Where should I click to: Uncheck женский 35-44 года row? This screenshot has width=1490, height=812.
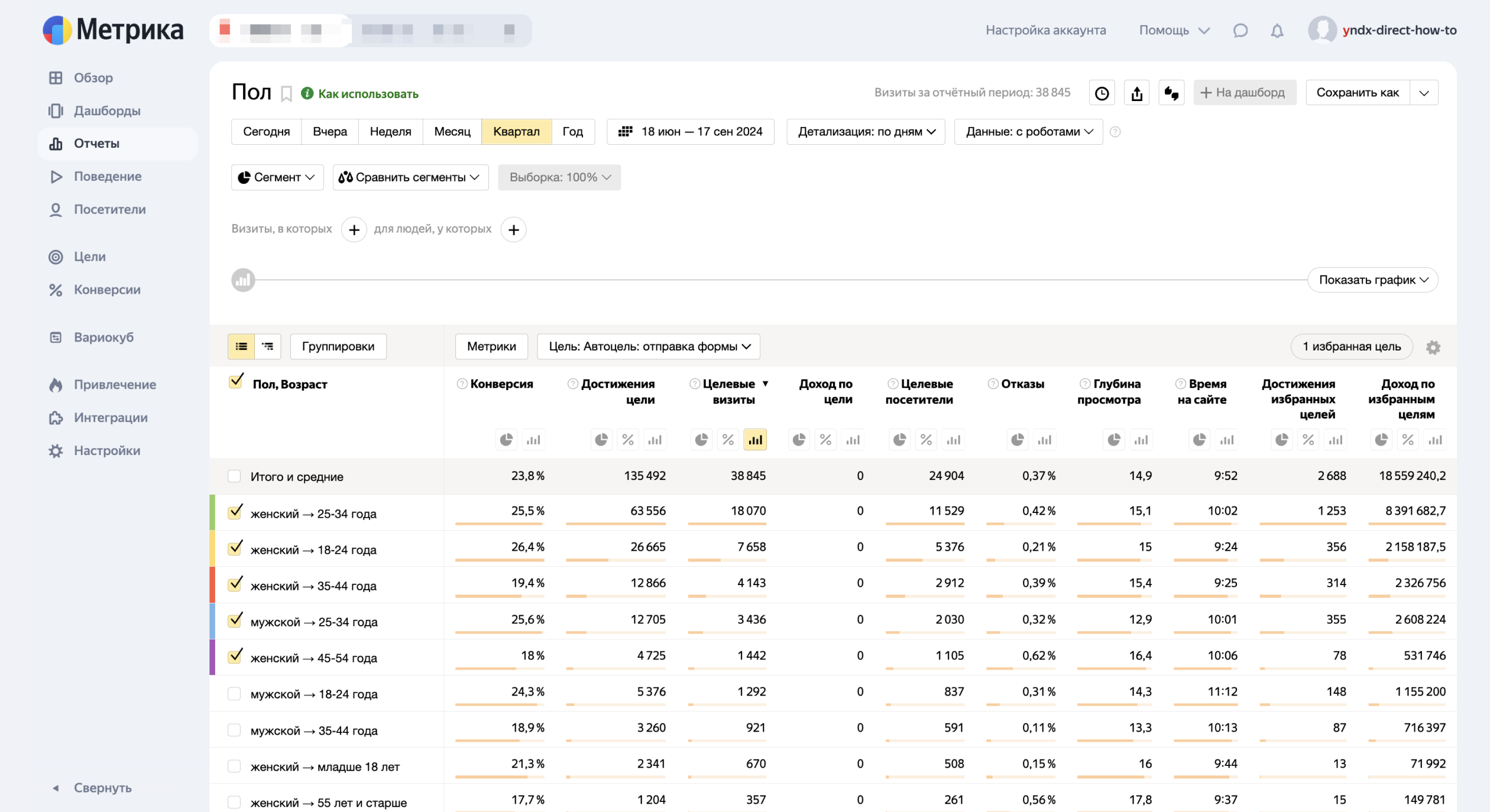235,584
